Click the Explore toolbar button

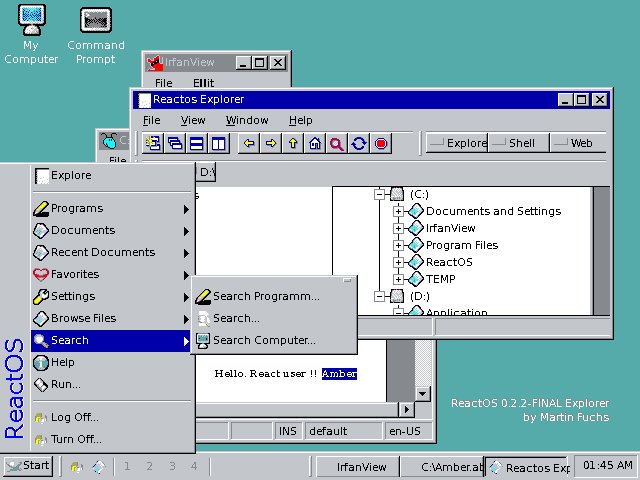457,143
